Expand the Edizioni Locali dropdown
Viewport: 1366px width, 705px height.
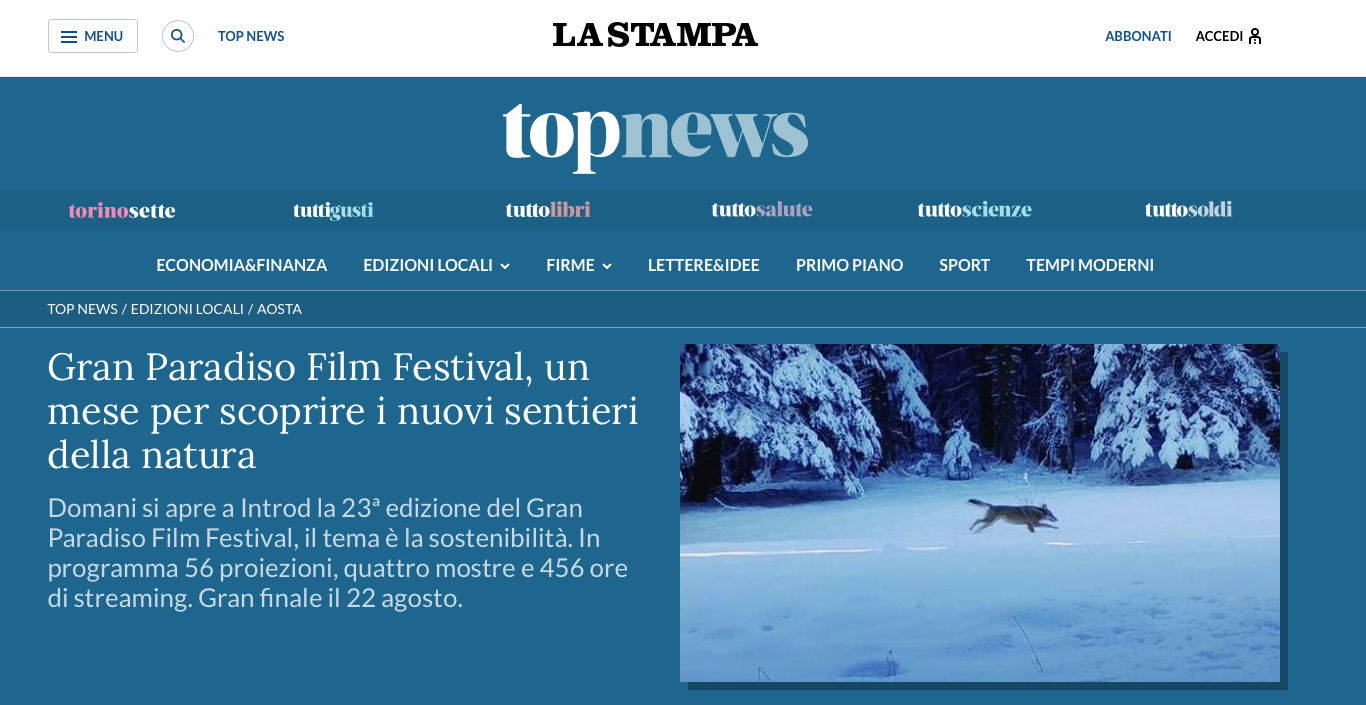click(437, 265)
